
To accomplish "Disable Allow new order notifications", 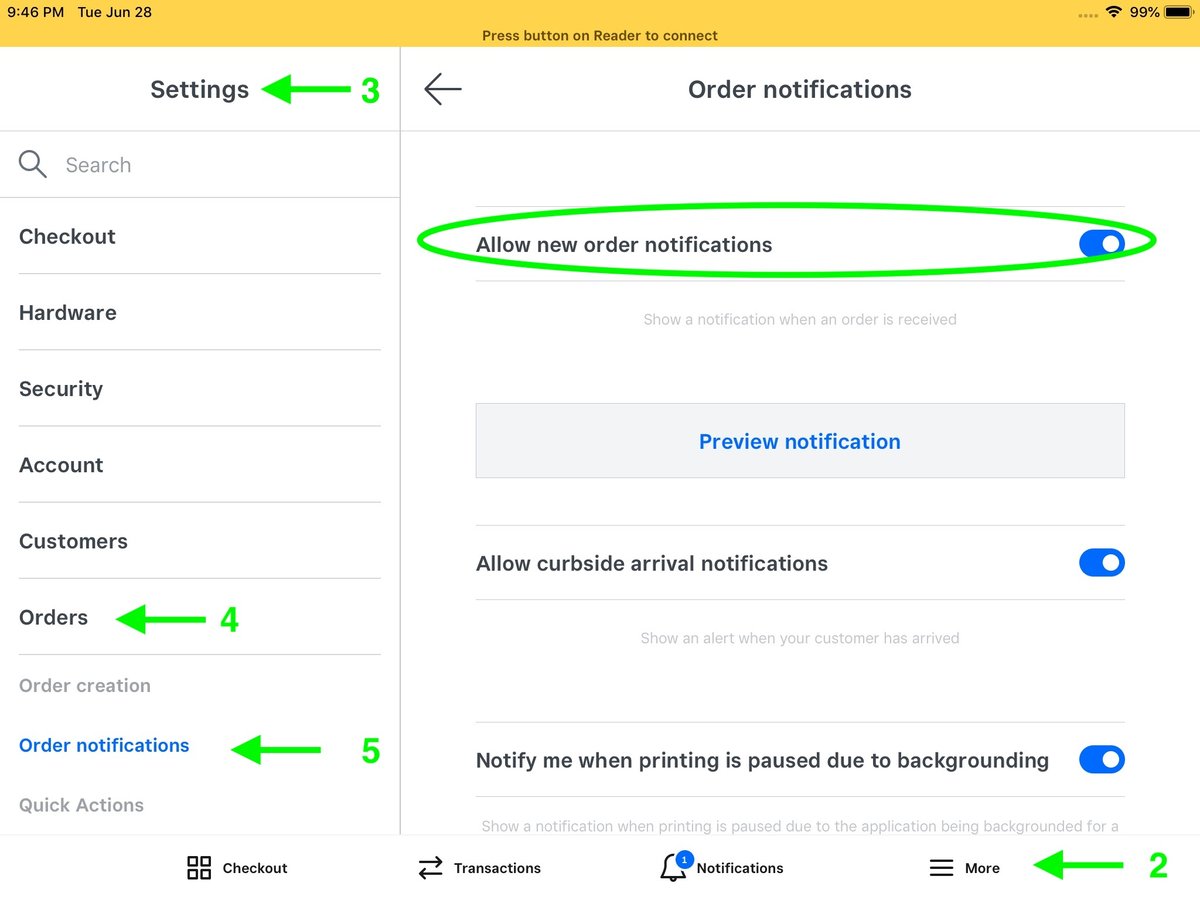I will pyautogui.click(x=1102, y=243).
